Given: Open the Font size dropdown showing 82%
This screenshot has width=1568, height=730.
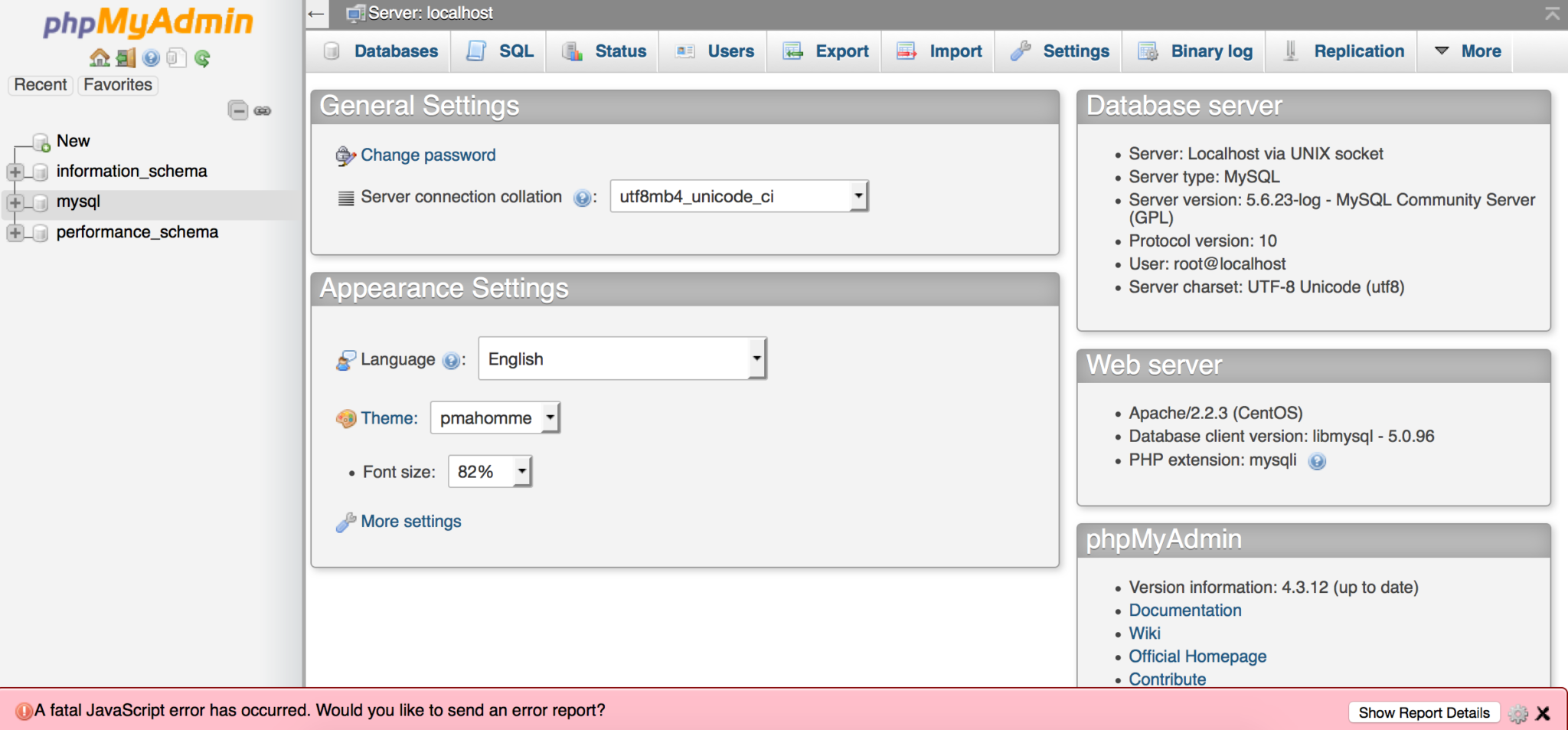Looking at the screenshot, I should point(490,472).
